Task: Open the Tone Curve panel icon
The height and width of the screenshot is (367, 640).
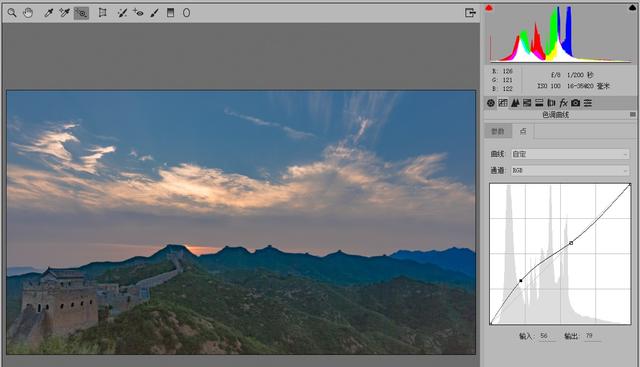Action: [503, 103]
